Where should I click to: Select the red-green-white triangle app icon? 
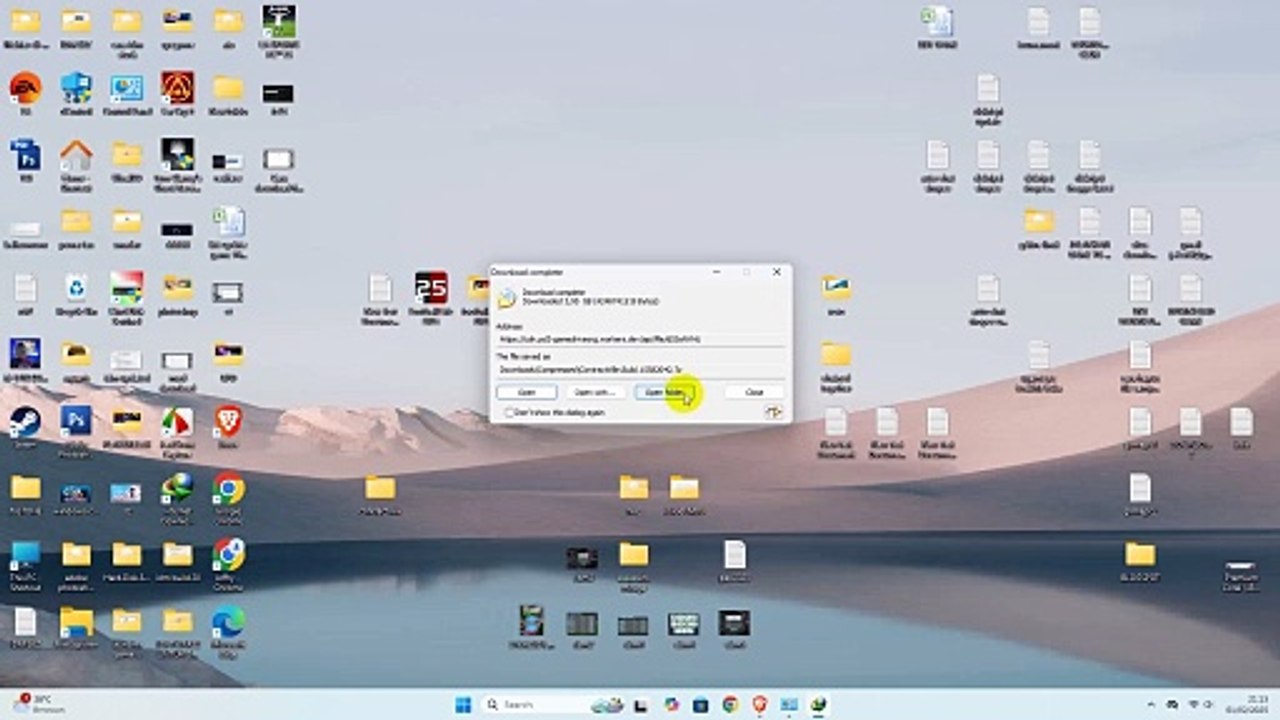[x=177, y=421]
